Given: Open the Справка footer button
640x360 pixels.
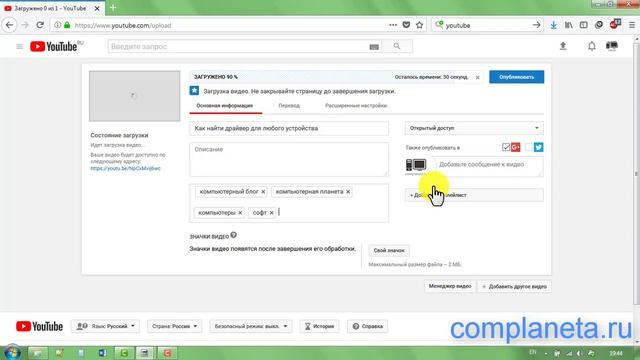Looking at the screenshot, I should point(367,326).
